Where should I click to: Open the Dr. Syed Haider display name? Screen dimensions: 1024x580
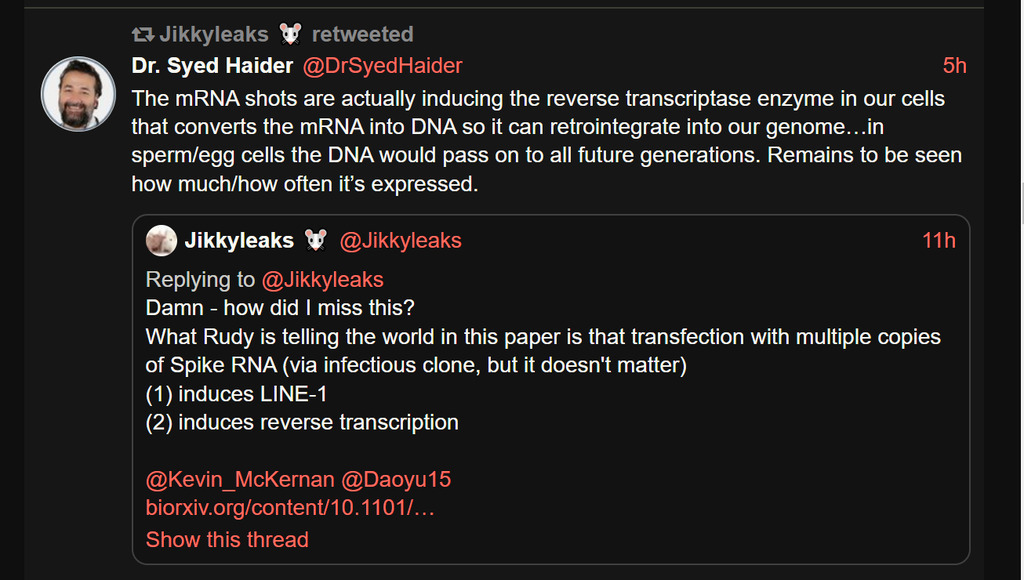click(x=212, y=66)
